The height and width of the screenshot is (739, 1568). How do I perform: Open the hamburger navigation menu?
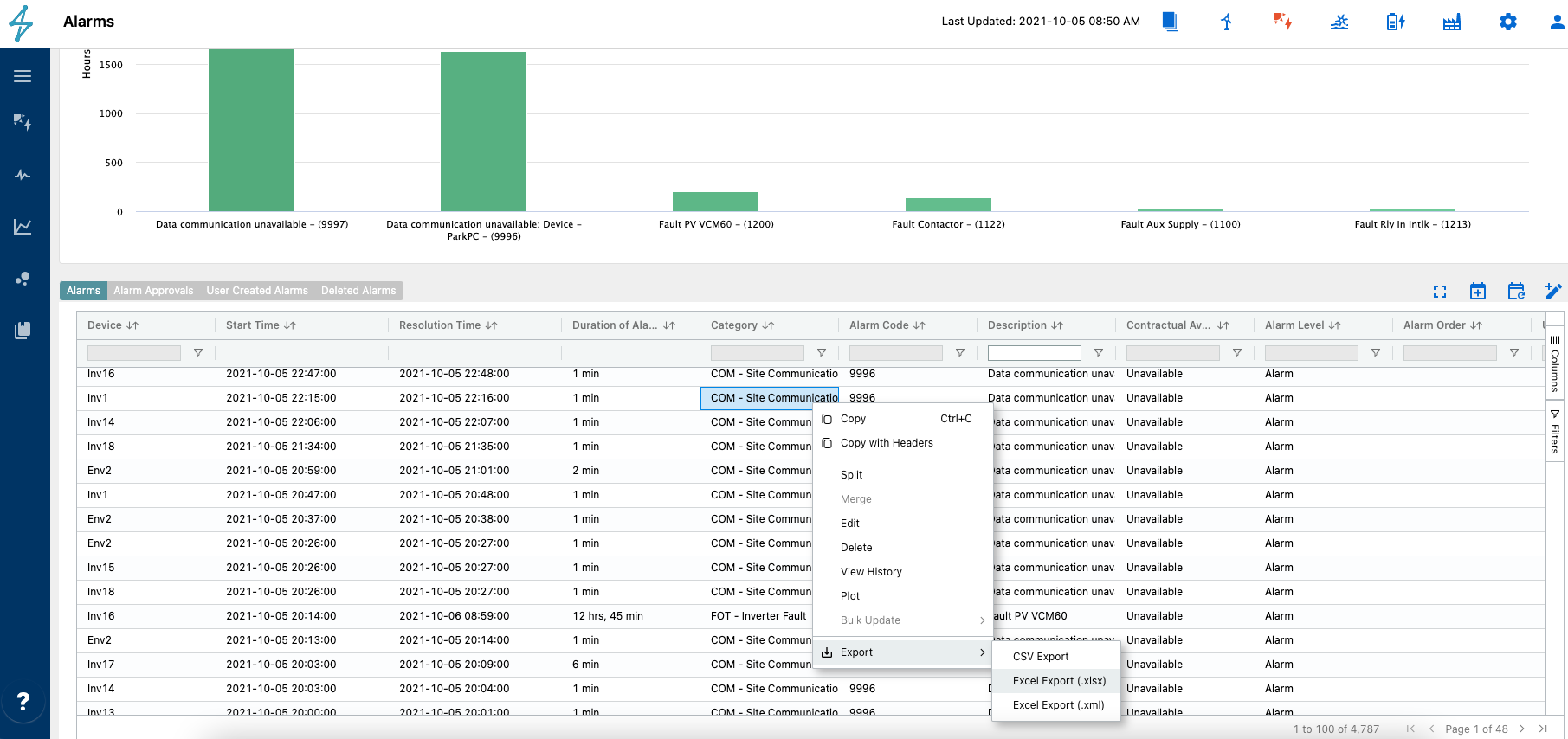point(23,76)
